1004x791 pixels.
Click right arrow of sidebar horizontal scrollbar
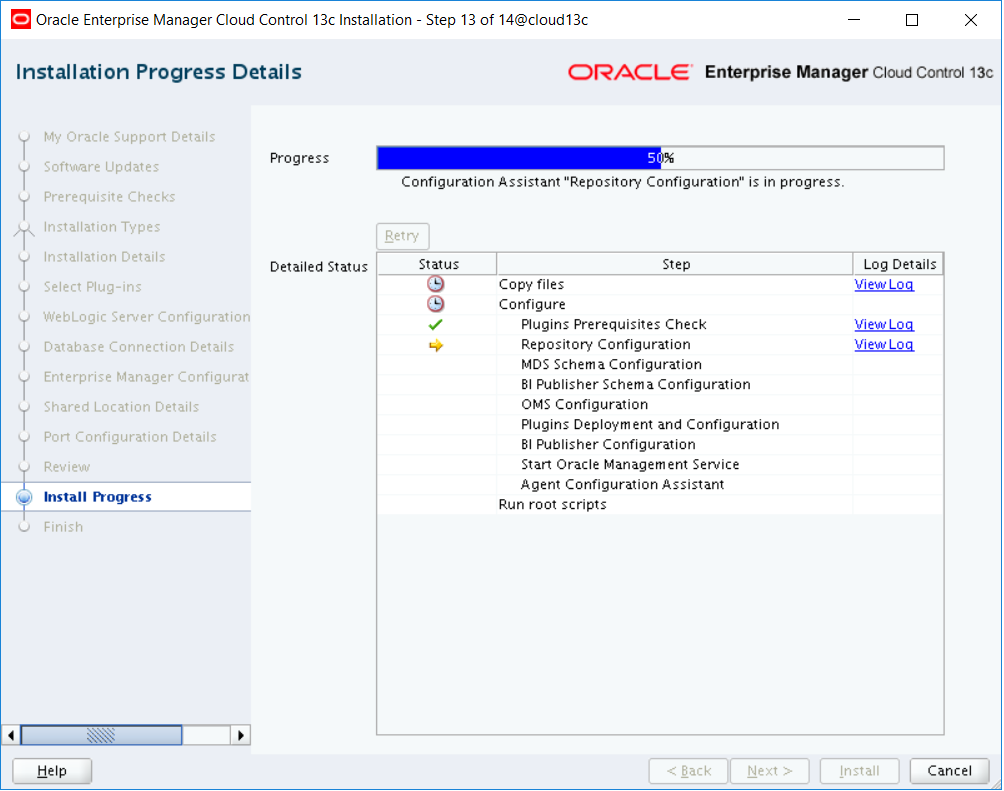[240, 735]
